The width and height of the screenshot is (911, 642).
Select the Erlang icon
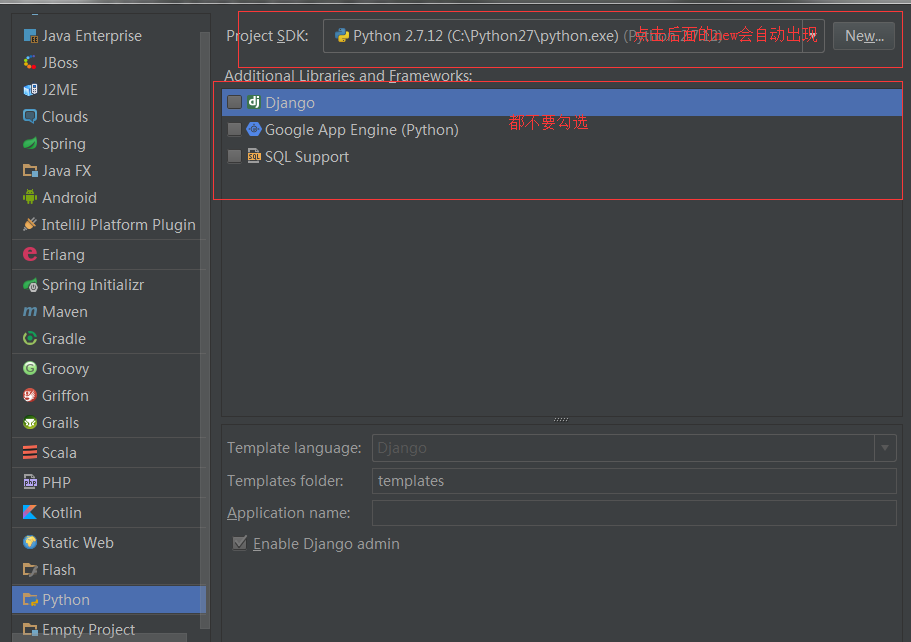click(x=30, y=254)
